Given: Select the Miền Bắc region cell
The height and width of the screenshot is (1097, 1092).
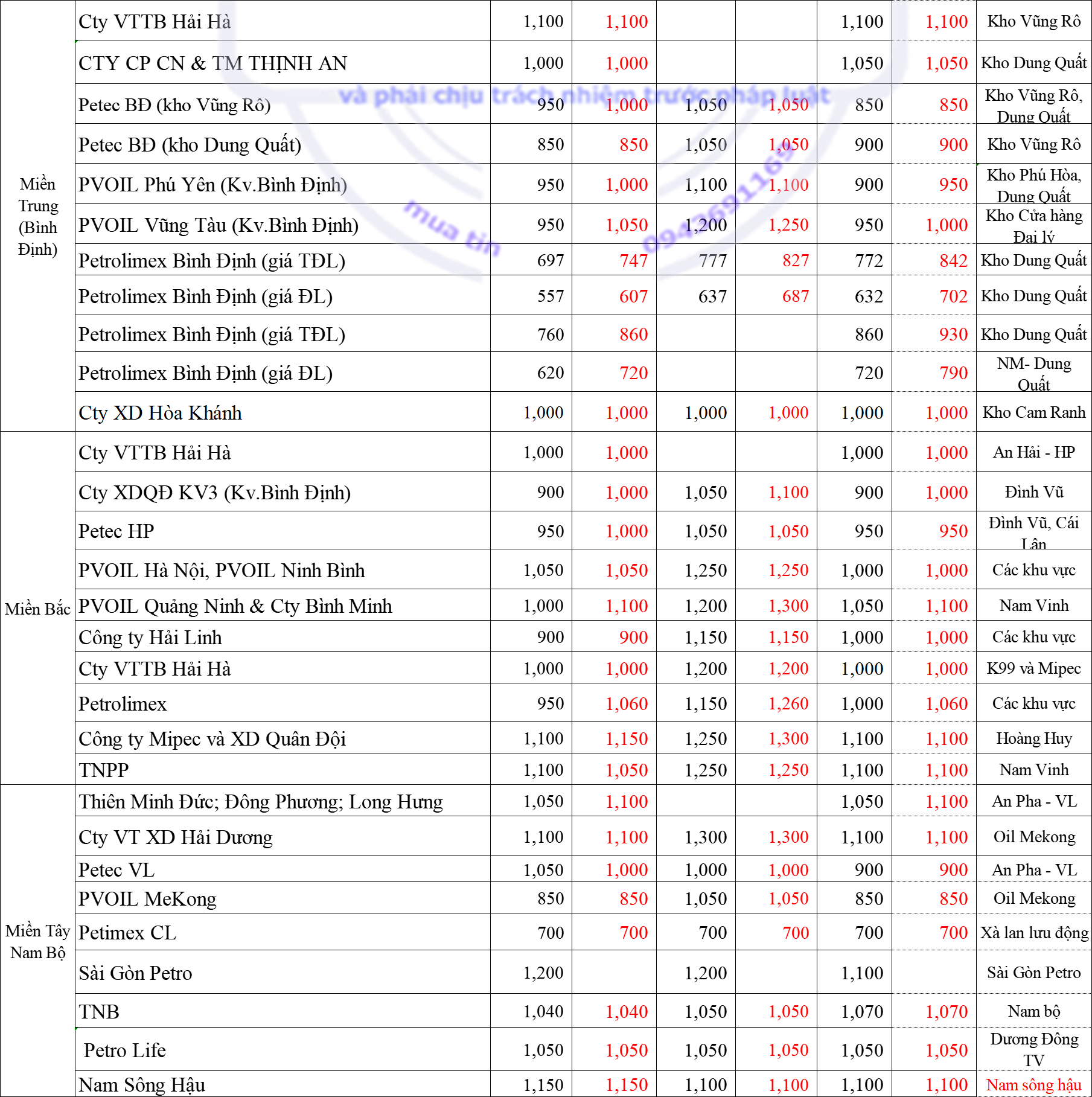Looking at the screenshot, I should click(38, 609).
